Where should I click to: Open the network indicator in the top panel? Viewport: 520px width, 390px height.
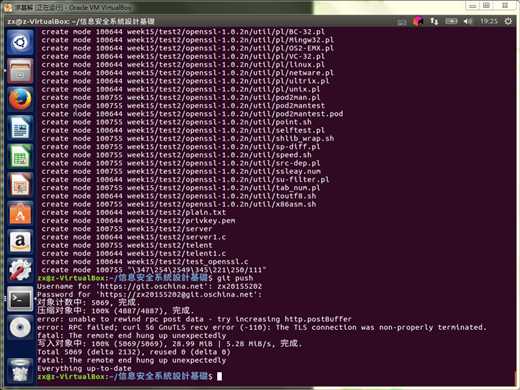point(434,21)
